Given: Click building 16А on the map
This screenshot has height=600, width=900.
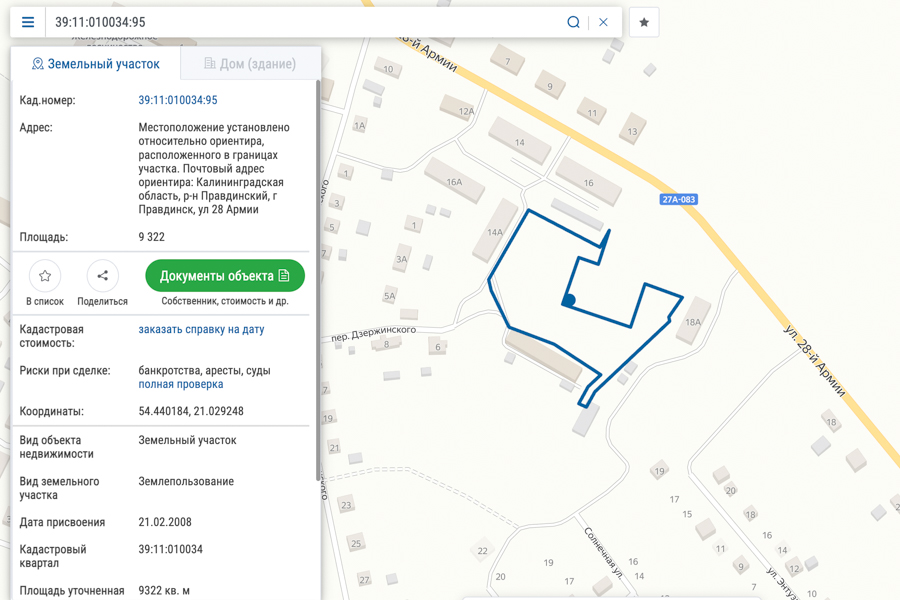Looking at the screenshot, I should (454, 181).
